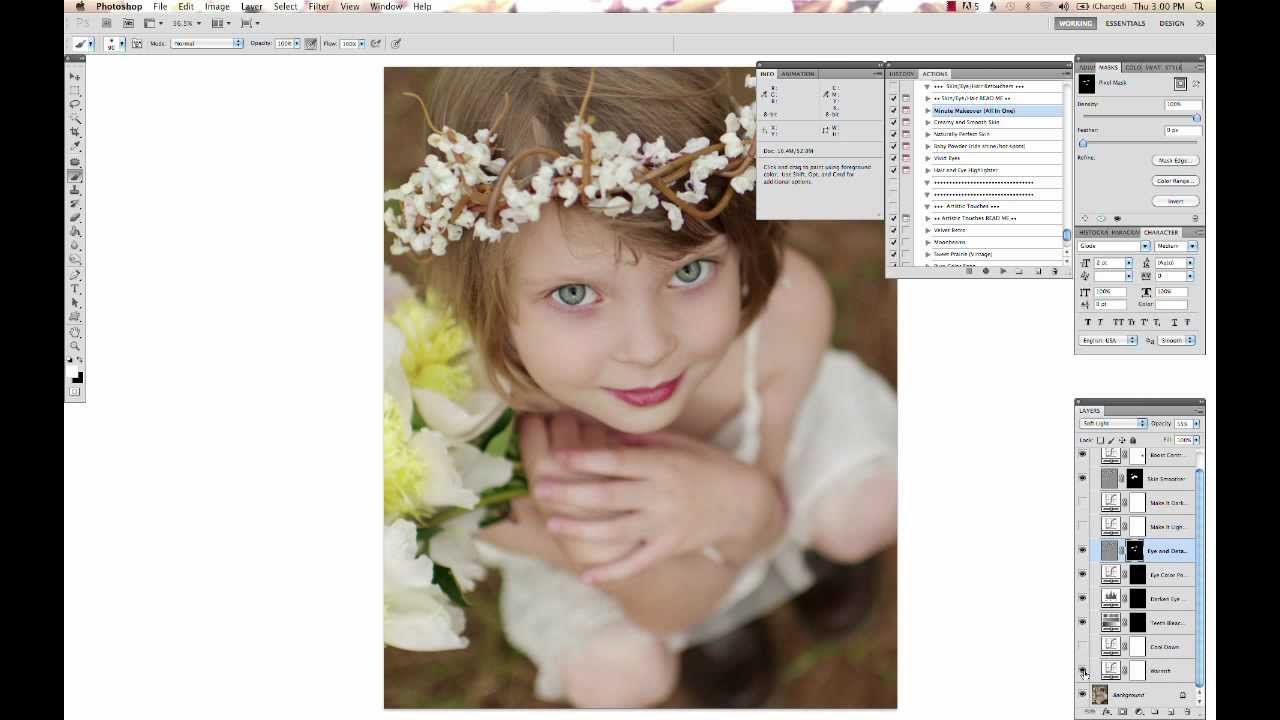Open the anti-aliasing Smooth dropdown
Screen dimensions: 1280x720
tap(1177, 341)
